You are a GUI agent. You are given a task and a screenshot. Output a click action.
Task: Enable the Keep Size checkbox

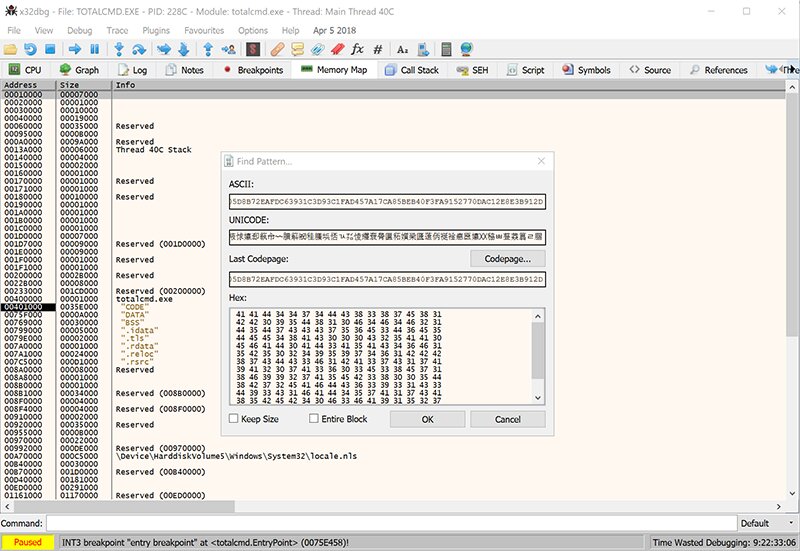coord(234,419)
